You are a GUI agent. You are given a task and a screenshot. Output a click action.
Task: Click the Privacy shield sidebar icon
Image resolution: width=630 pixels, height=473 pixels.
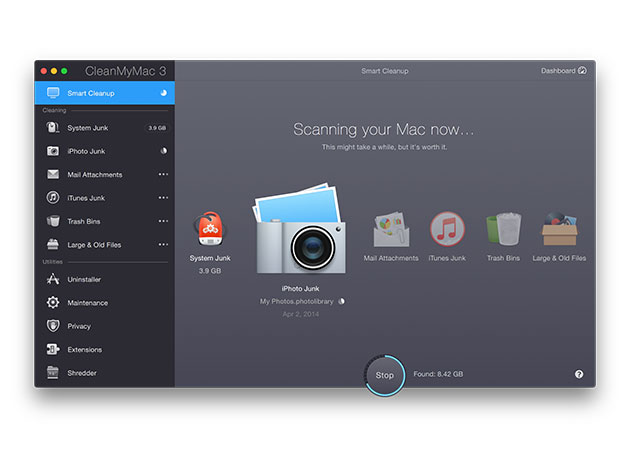pos(53,326)
